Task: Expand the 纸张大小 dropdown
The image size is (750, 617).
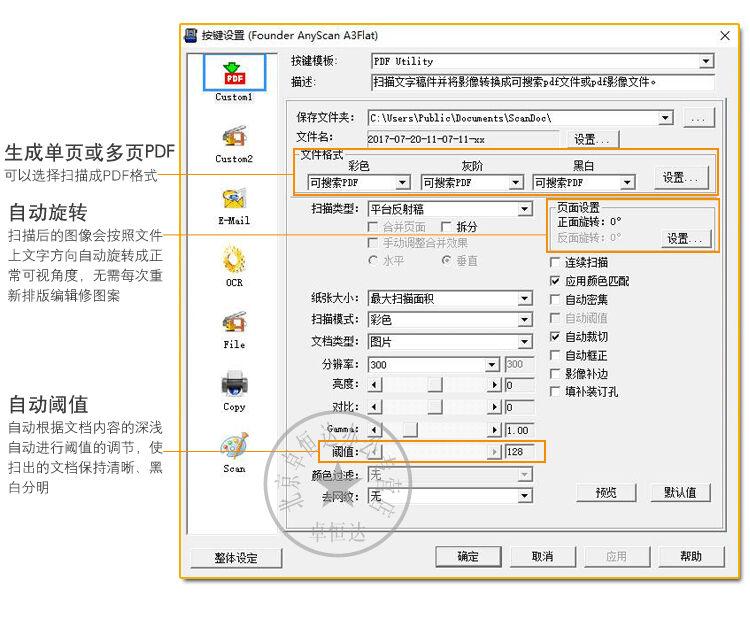Action: point(525,299)
